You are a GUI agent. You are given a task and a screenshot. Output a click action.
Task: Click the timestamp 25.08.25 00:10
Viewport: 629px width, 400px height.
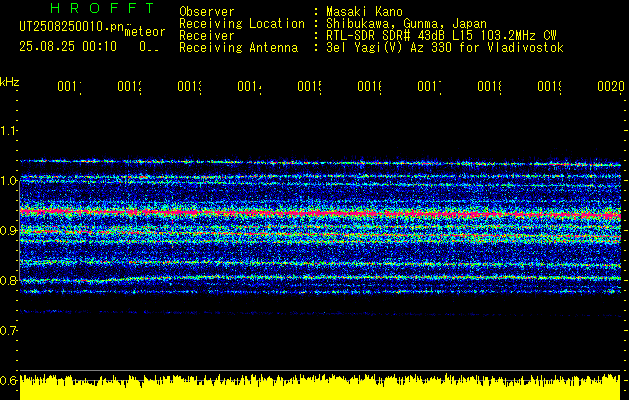[x=68, y=47]
